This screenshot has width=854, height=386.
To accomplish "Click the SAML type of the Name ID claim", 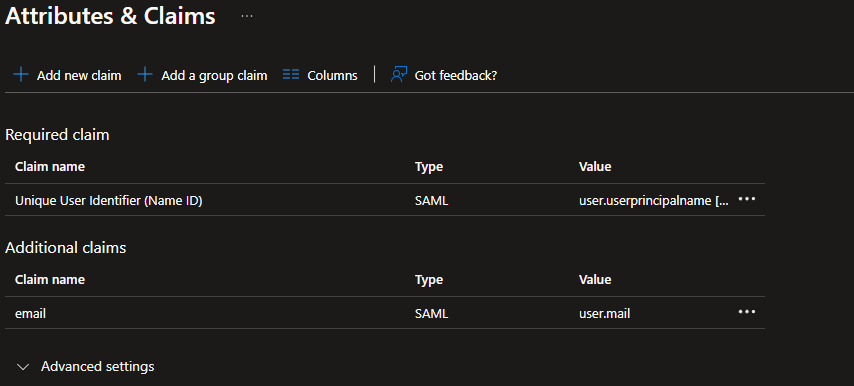I will click(x=431, y=201).
